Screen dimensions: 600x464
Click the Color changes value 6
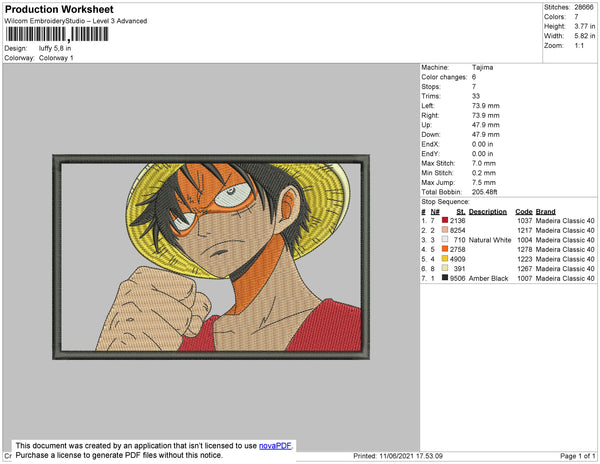point(474,77)
